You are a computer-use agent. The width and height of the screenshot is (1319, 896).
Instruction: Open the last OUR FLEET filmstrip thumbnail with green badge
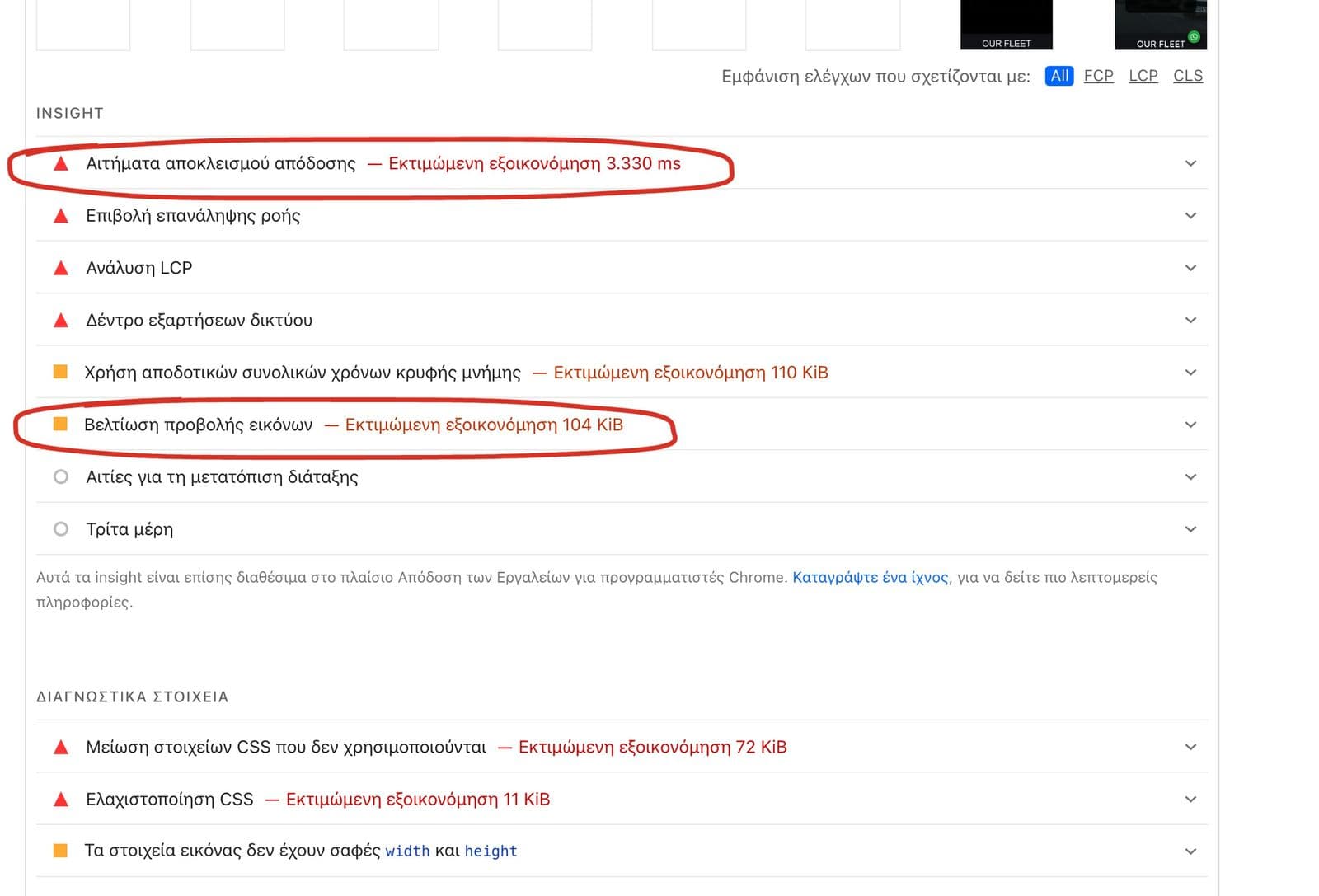pyautogui.click(x=1161, y=25)
